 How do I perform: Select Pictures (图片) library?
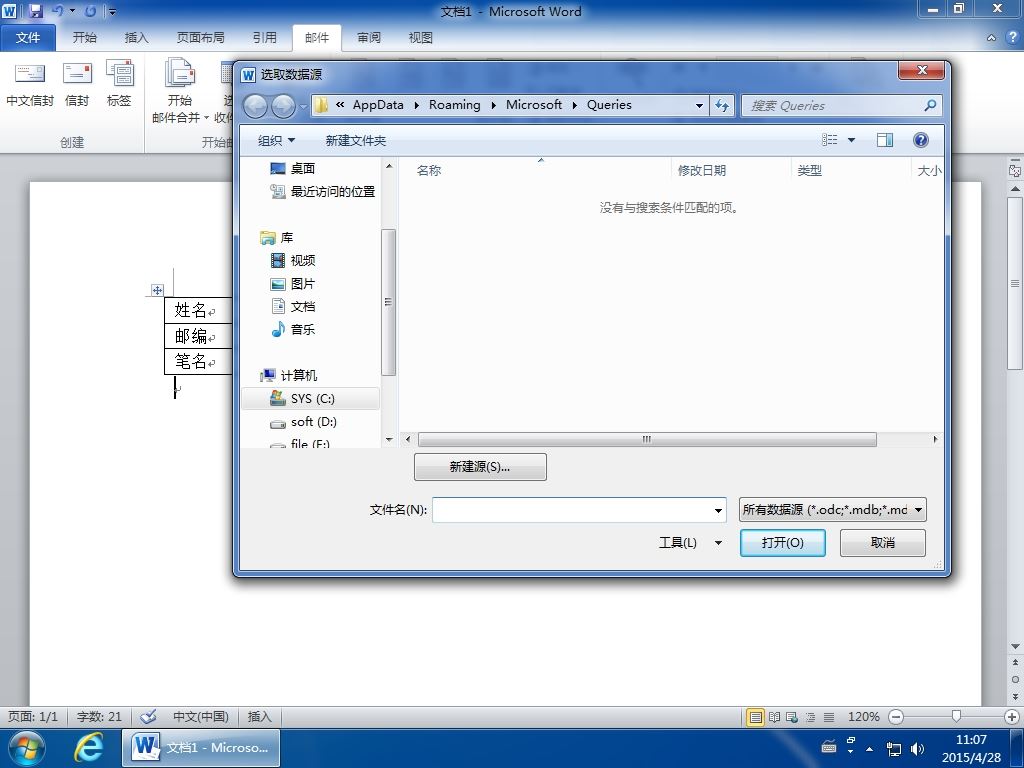(293, 283)
